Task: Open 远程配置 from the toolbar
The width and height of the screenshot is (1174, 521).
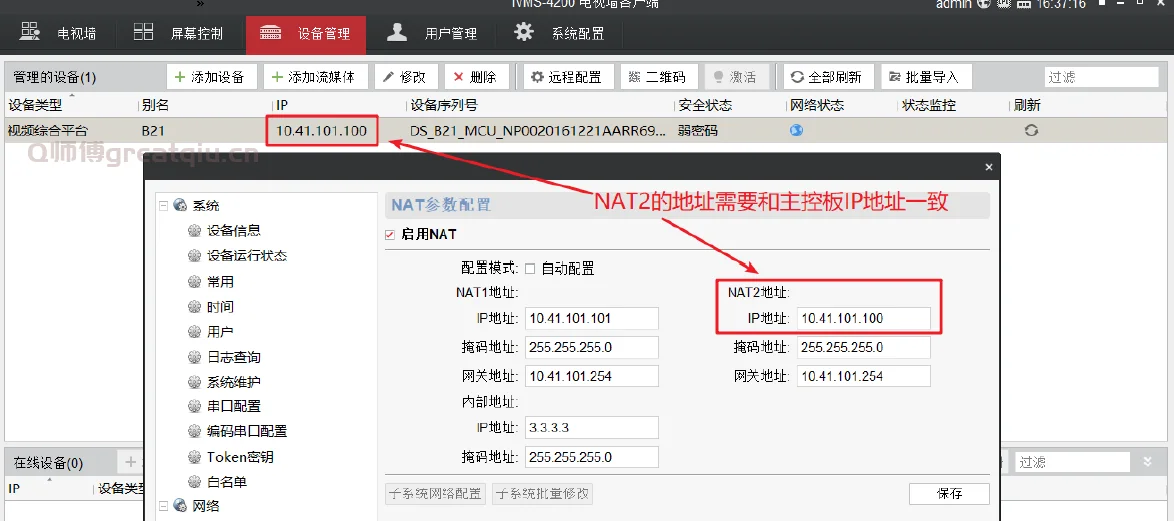Action: [x=566, y=77]
